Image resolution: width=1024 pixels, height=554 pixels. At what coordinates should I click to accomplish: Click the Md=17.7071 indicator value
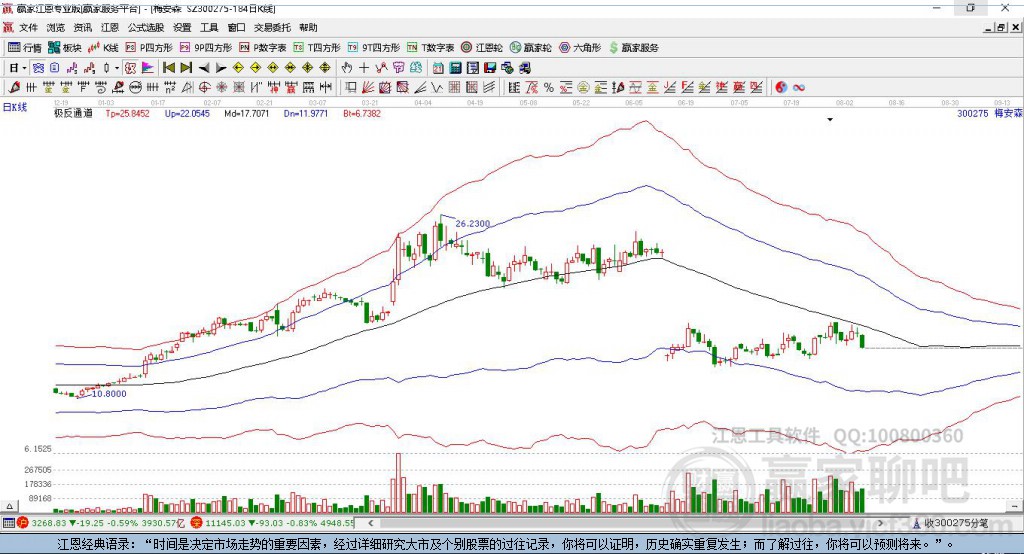(246, 114)
